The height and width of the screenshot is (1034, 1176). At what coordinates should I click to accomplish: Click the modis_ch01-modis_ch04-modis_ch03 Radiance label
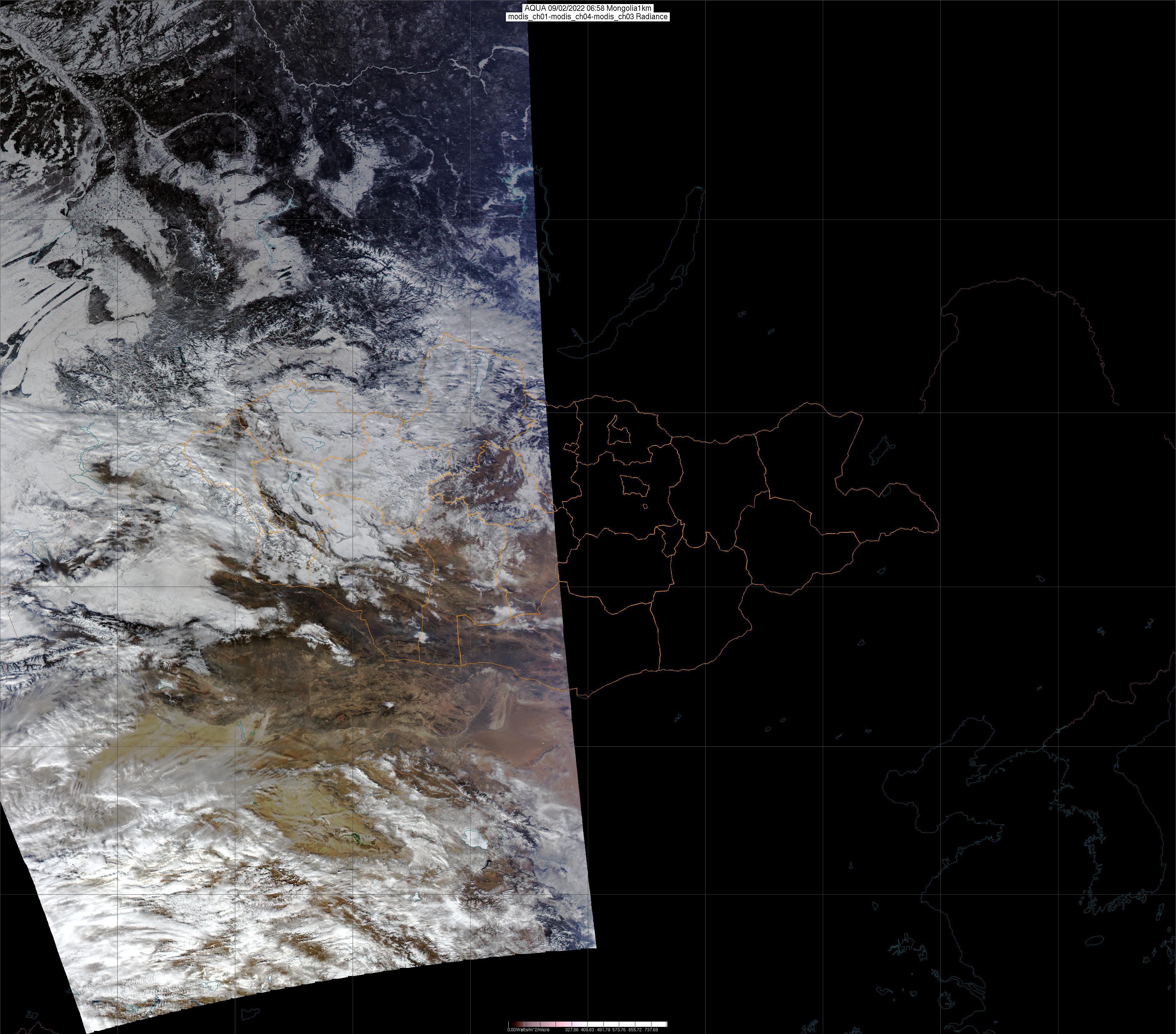click(588, 17)
